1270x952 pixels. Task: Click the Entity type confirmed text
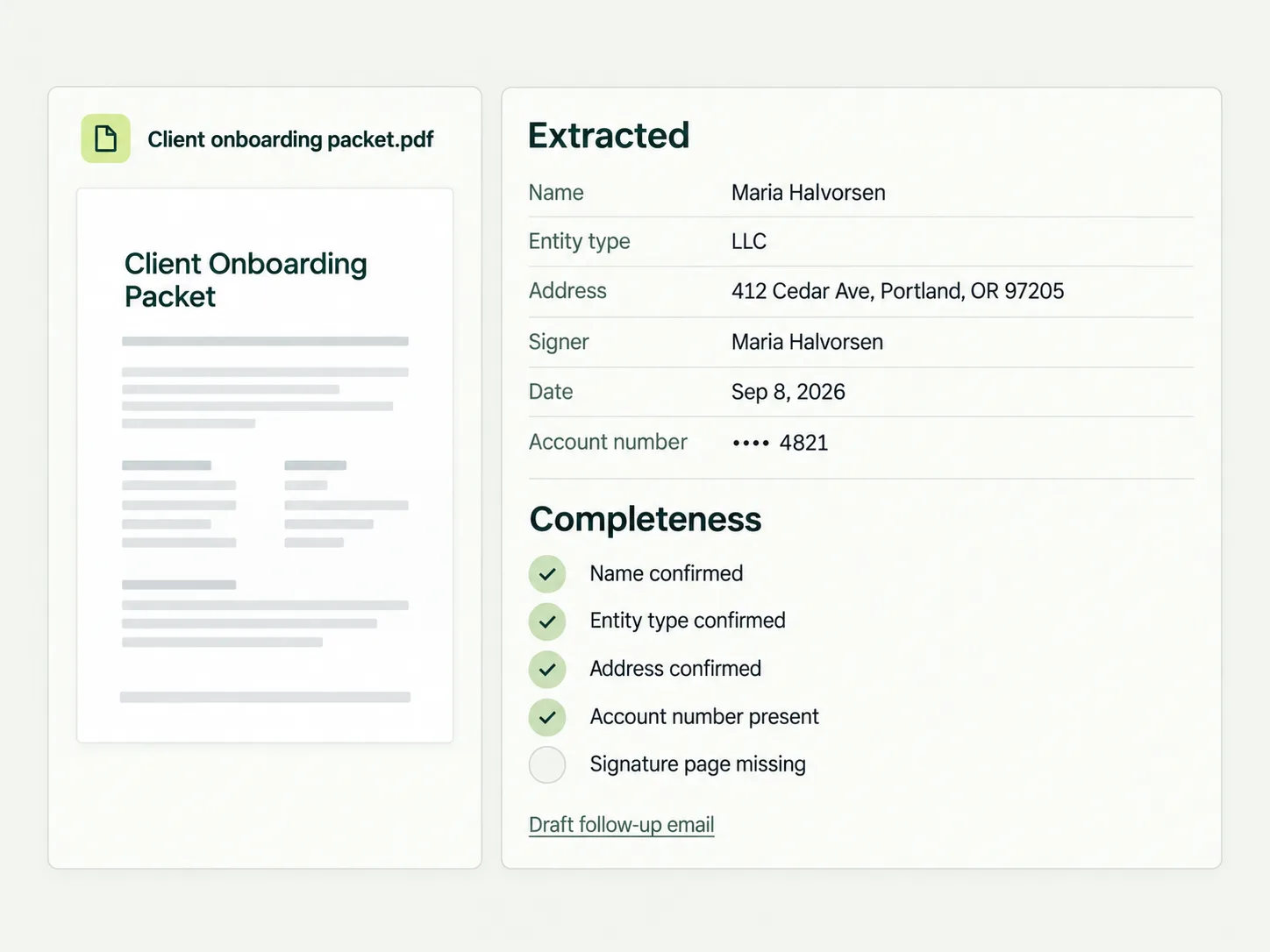pyautogui.click(x=688, y=621)
